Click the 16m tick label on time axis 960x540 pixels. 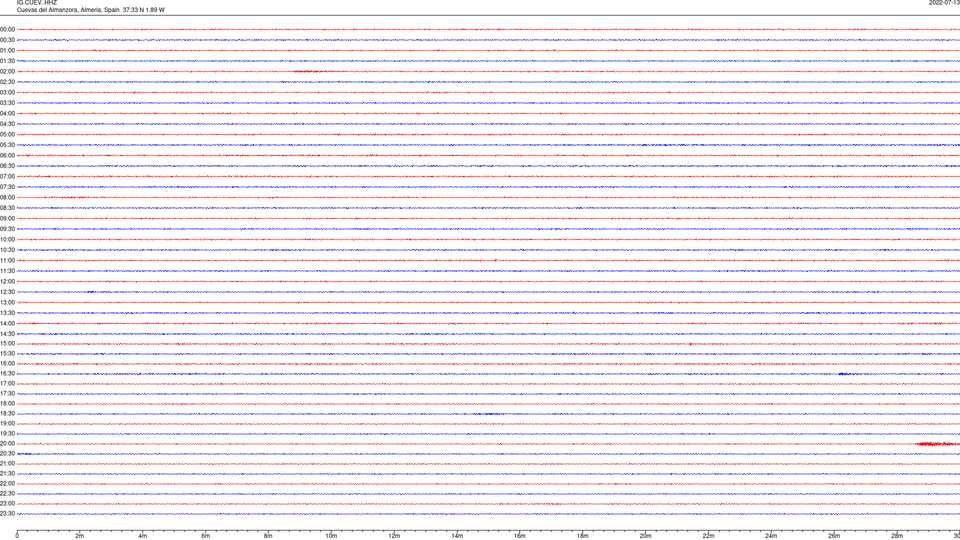pyautogui.click(x=520, y=536)
